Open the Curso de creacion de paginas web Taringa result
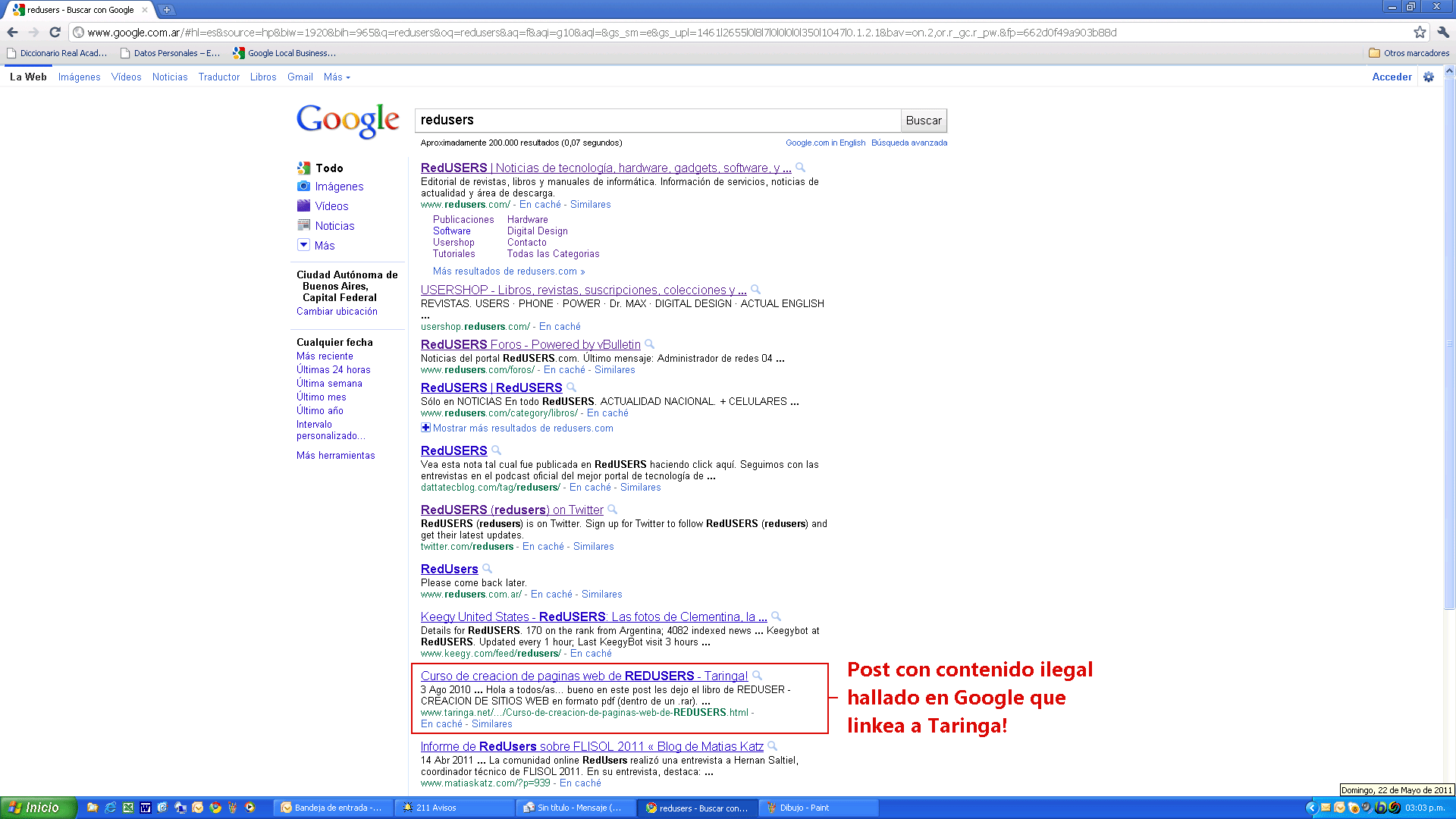Viewport: 1456px width, 819px height. (584, 676)
